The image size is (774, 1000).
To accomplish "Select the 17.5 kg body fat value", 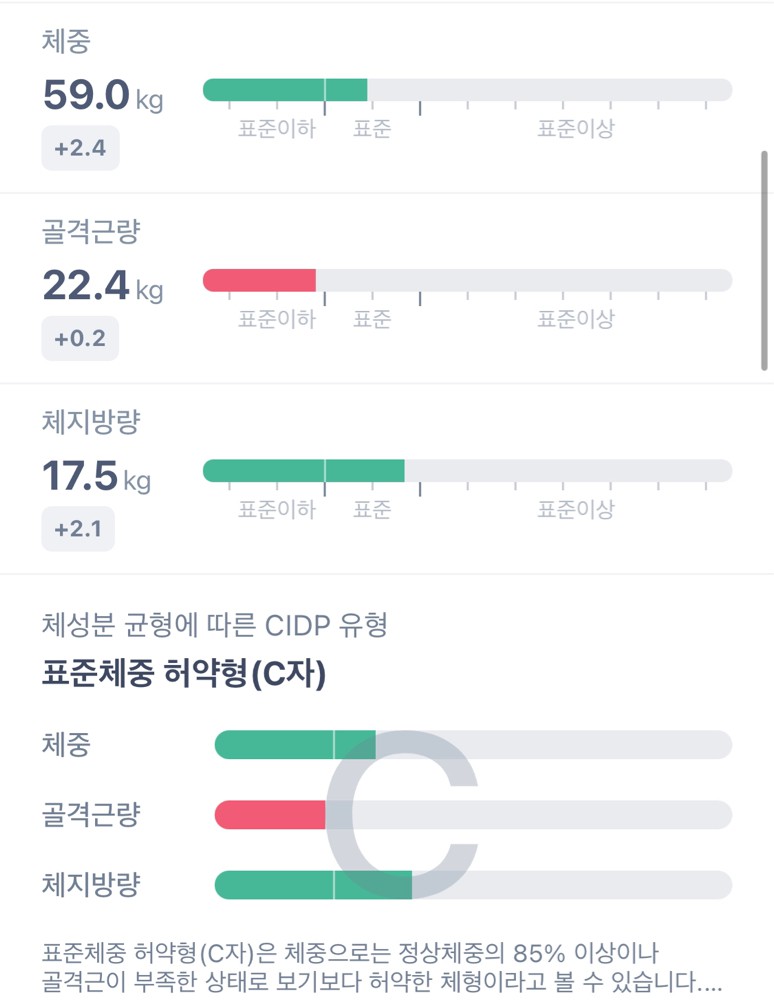I will pyautogui.click(x=96, y=476).
